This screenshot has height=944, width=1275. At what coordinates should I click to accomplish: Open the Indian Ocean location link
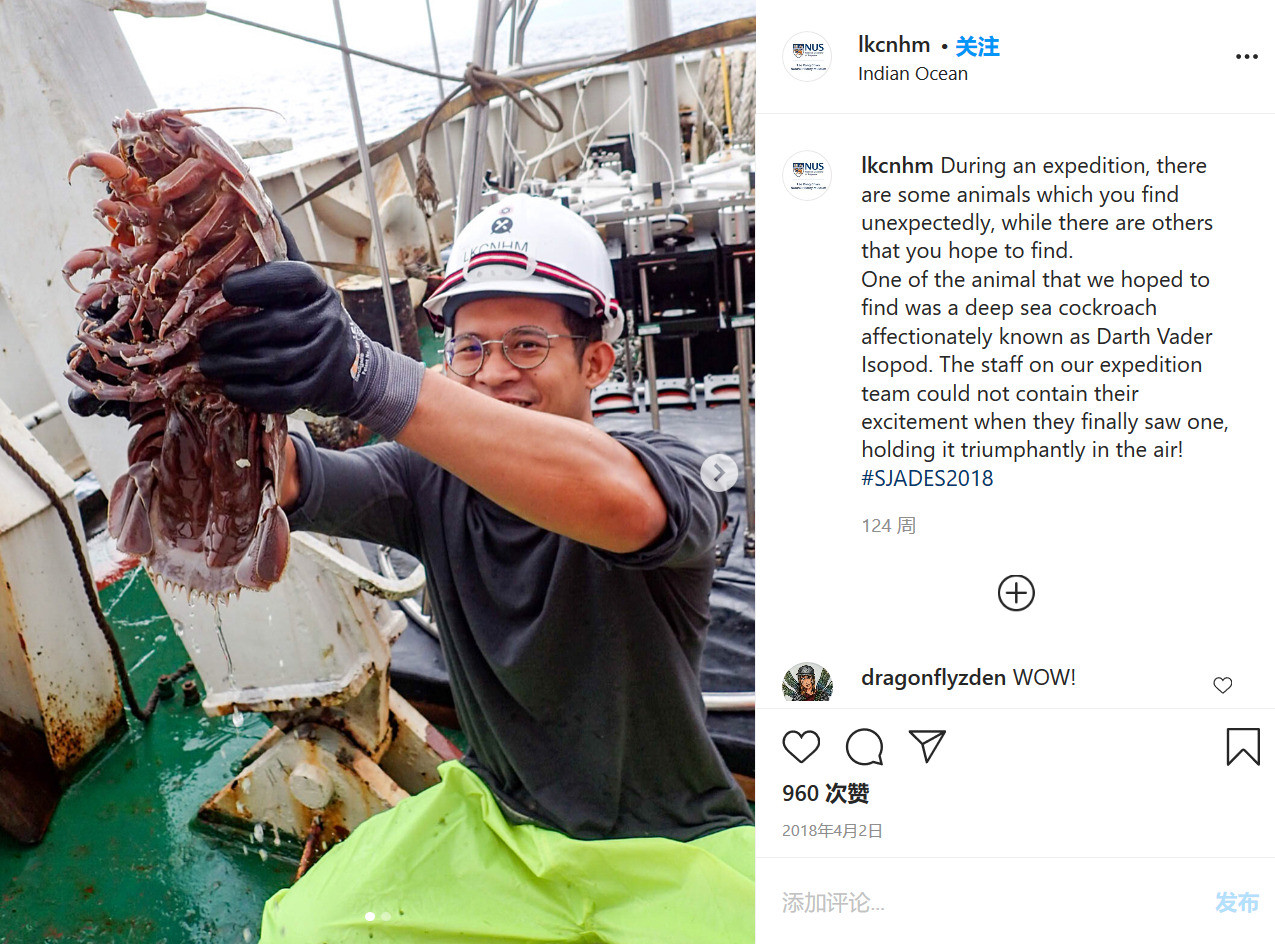[913, 74]
